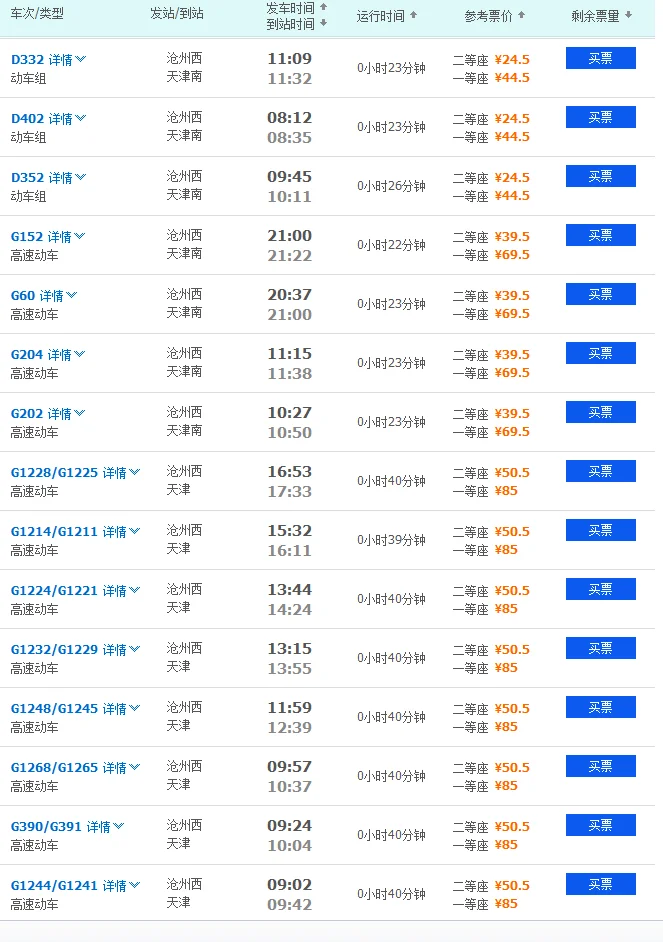Expand details for train G1244/G1241

click(117, 884)
